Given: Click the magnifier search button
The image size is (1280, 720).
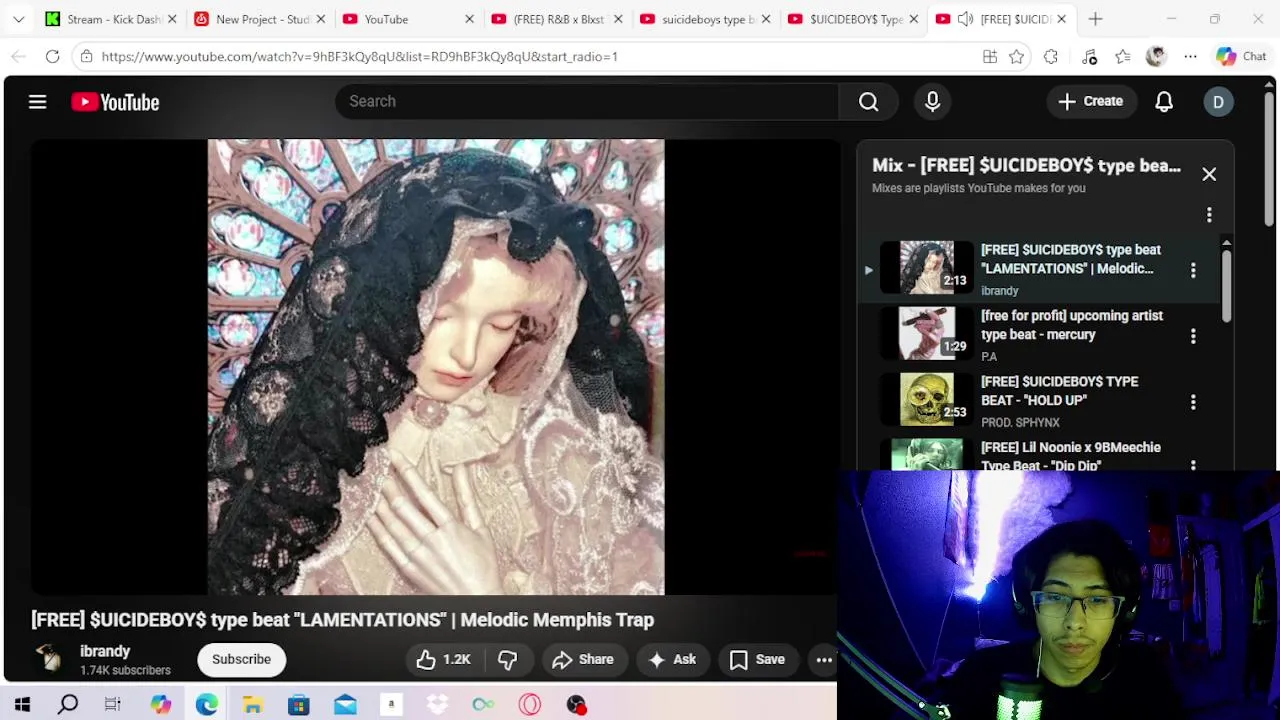Looking at the screenshot, I should pos(868,101).
